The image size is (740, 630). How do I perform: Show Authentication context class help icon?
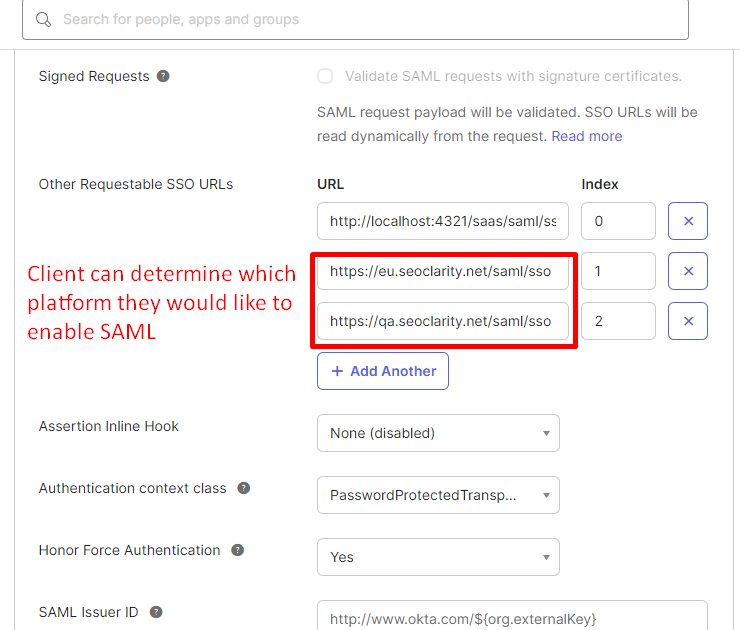pos(243,488)
